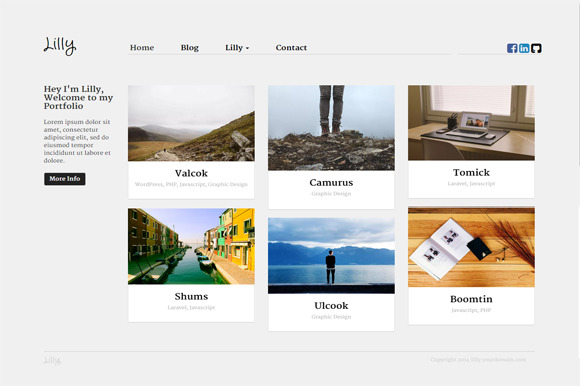Click the 'Graphic Design' tag under Camurus
This screenshot has height=386, width=580.
pos(331,193)
